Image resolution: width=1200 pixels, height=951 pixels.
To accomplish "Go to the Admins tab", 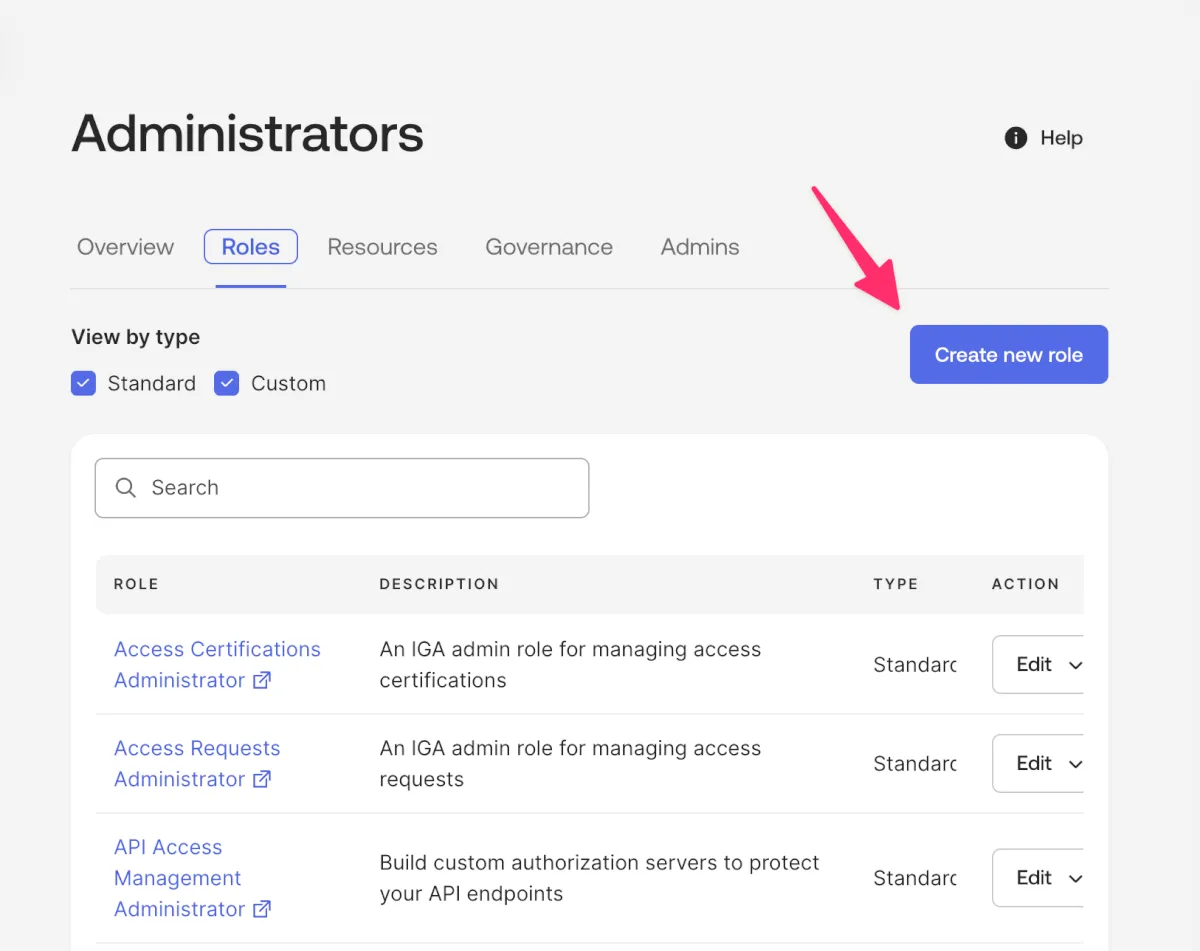I will (700, 247).
